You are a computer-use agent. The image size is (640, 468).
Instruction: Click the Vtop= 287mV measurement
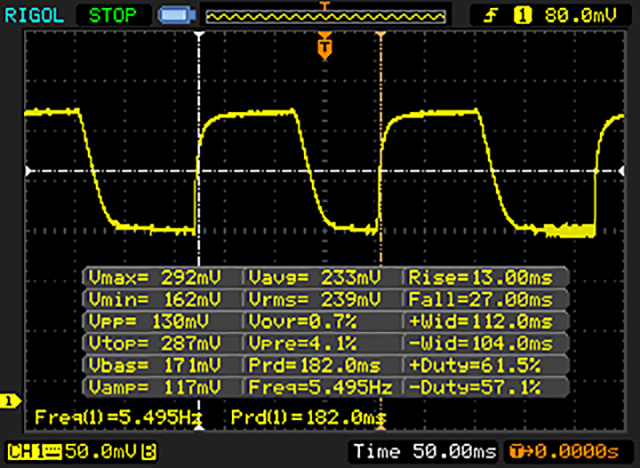(155, 344)
